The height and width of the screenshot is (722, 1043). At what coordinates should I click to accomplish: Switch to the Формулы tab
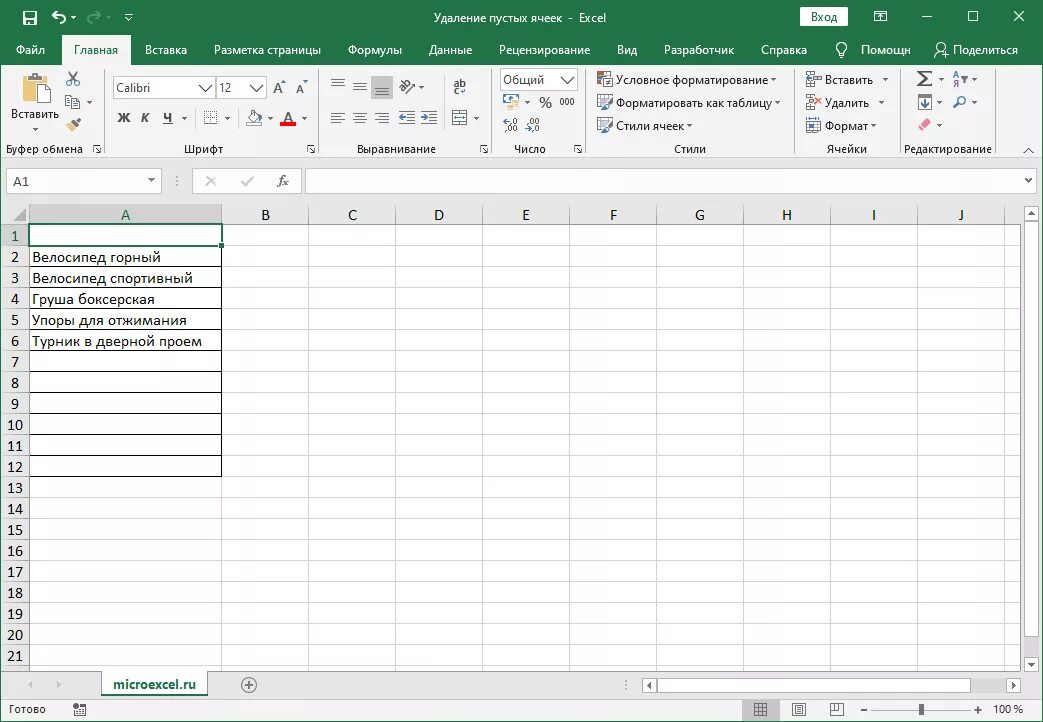tap(374, 50)
